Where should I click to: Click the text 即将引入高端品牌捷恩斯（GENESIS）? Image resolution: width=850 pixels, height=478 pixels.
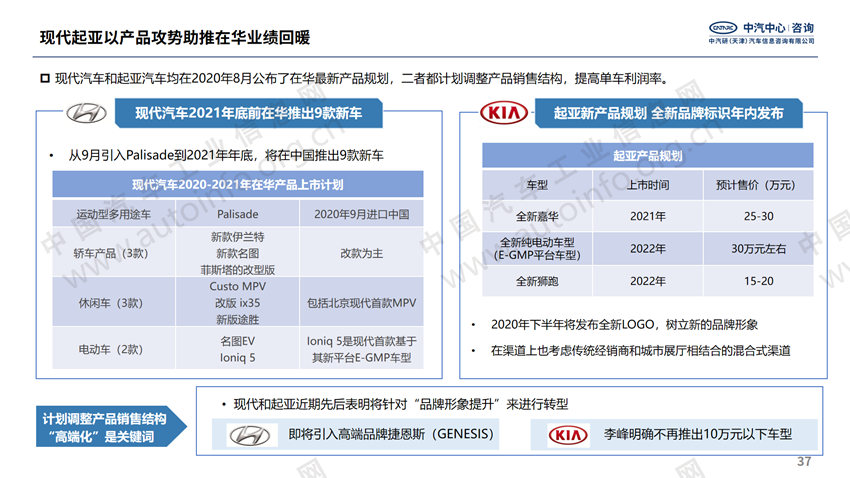coord(391,434)
